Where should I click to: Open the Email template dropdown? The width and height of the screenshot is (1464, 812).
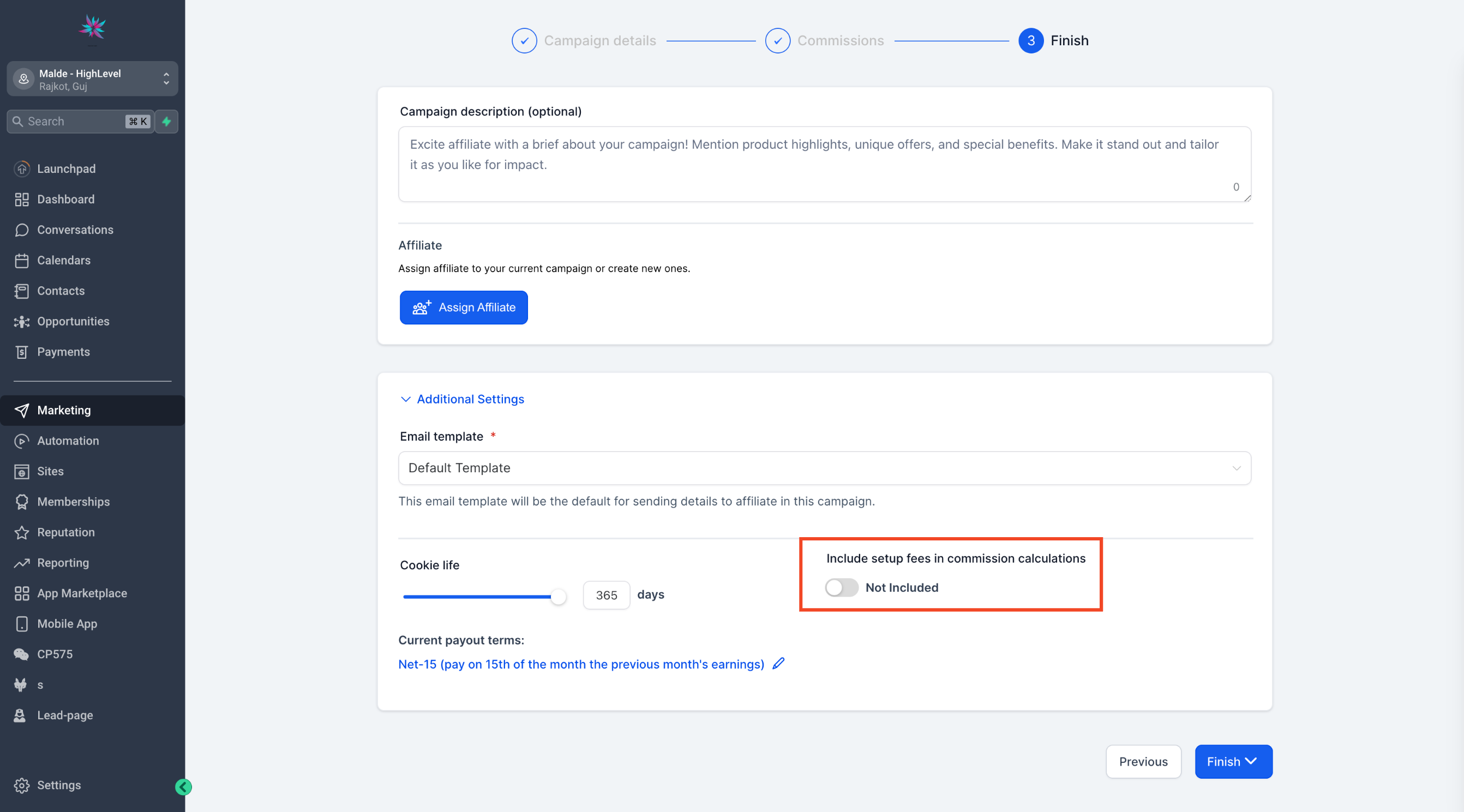tap(824, 468)
